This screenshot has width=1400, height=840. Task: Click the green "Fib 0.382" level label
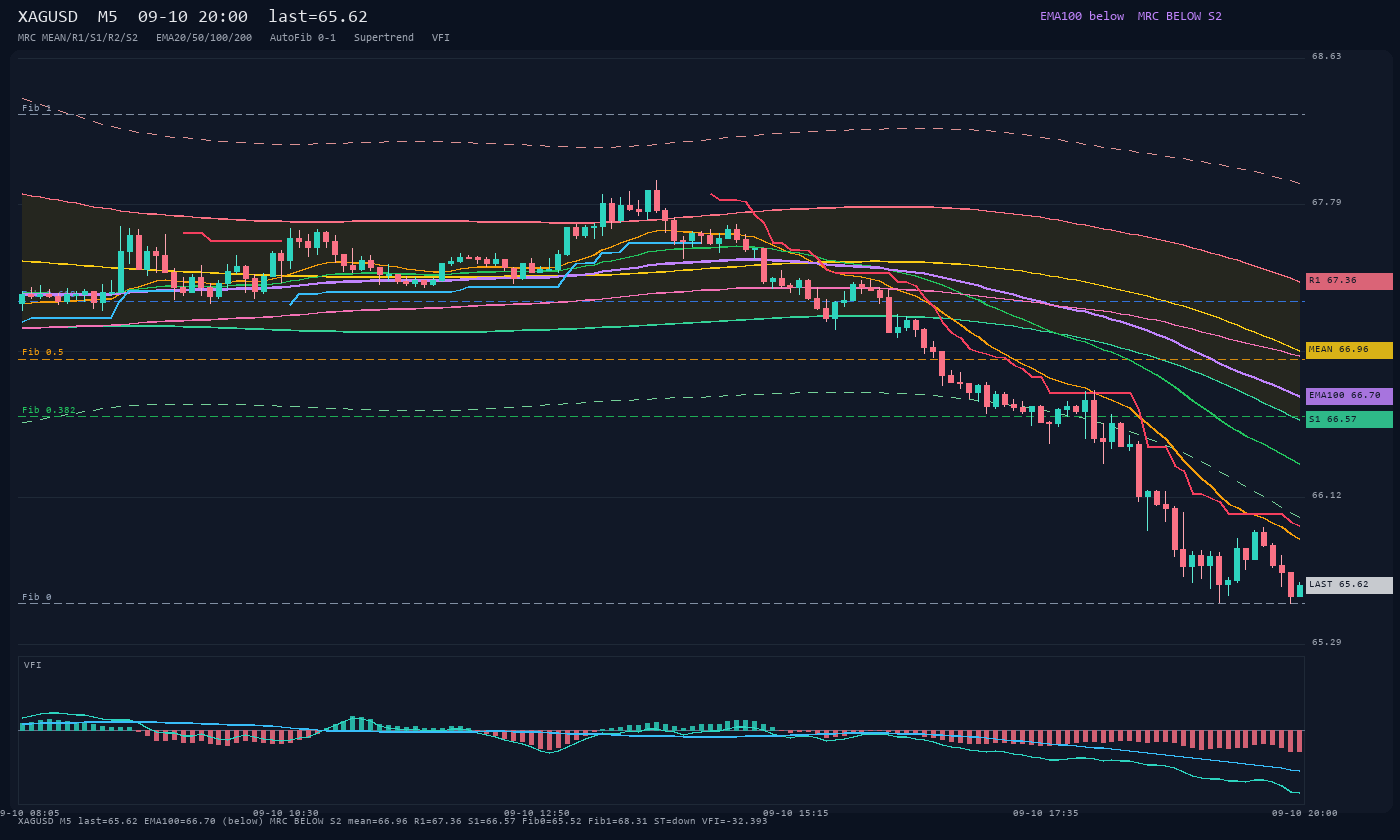coord(49,410)
